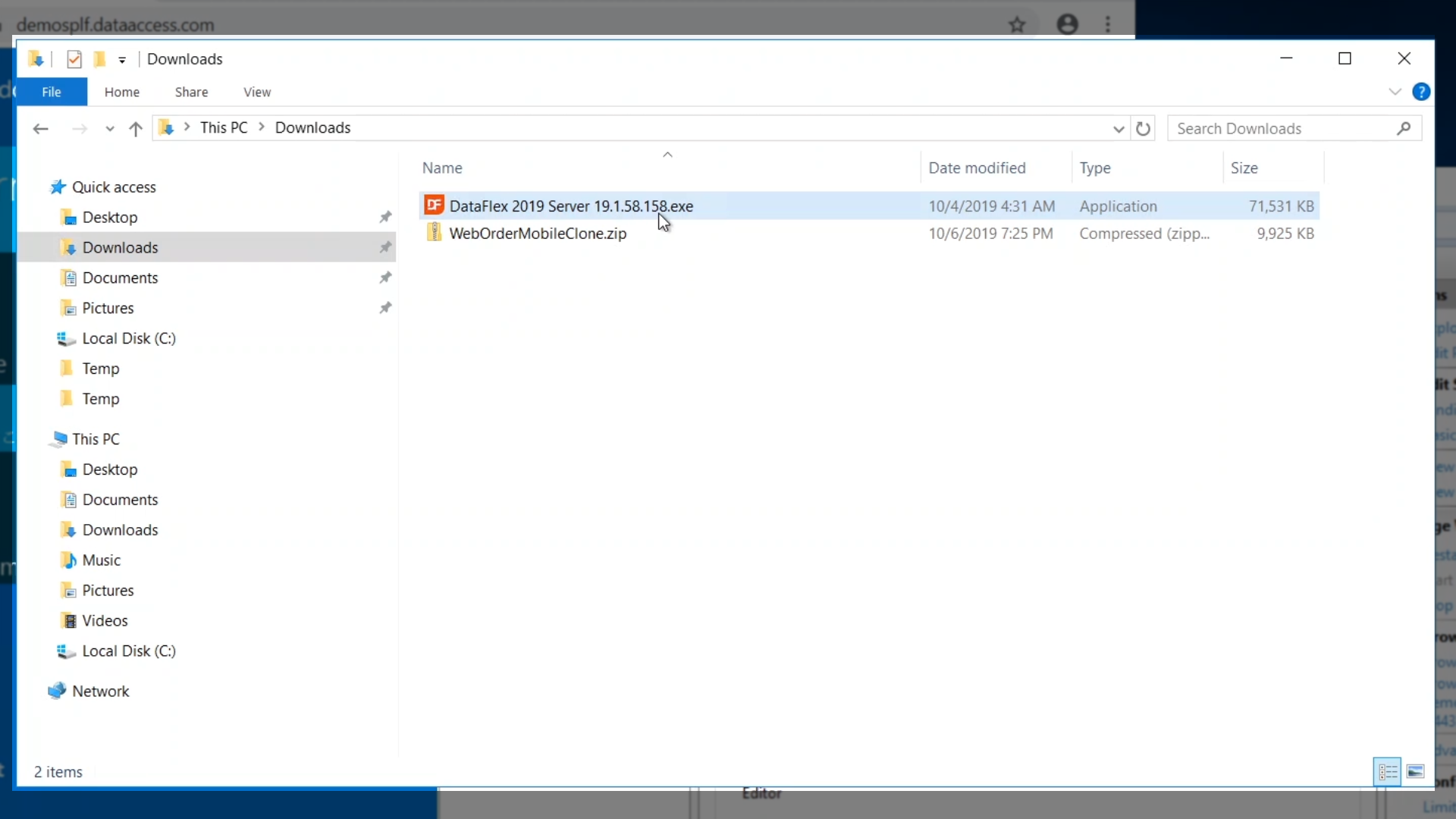This screenshot has height=819, width=1456.
Task: Select Local Disk (C:) under This PC
Action: tap(129, 651)
